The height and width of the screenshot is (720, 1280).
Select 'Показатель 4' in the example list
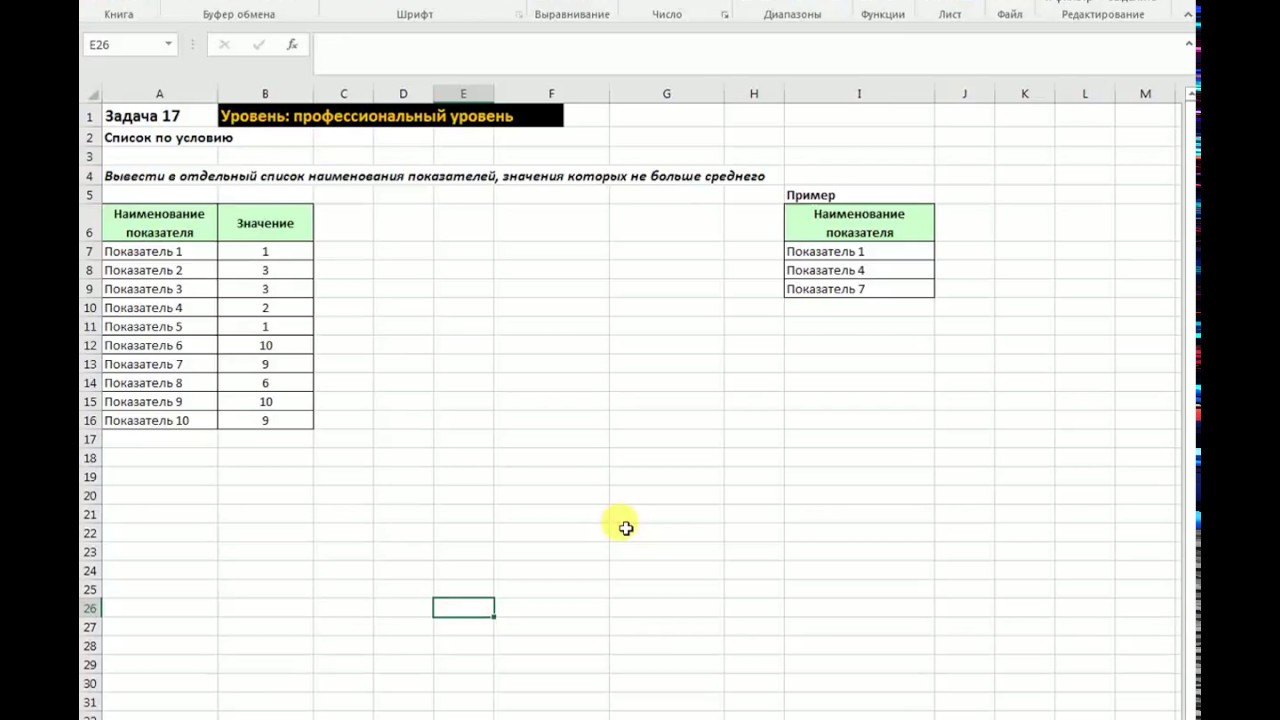859,270
